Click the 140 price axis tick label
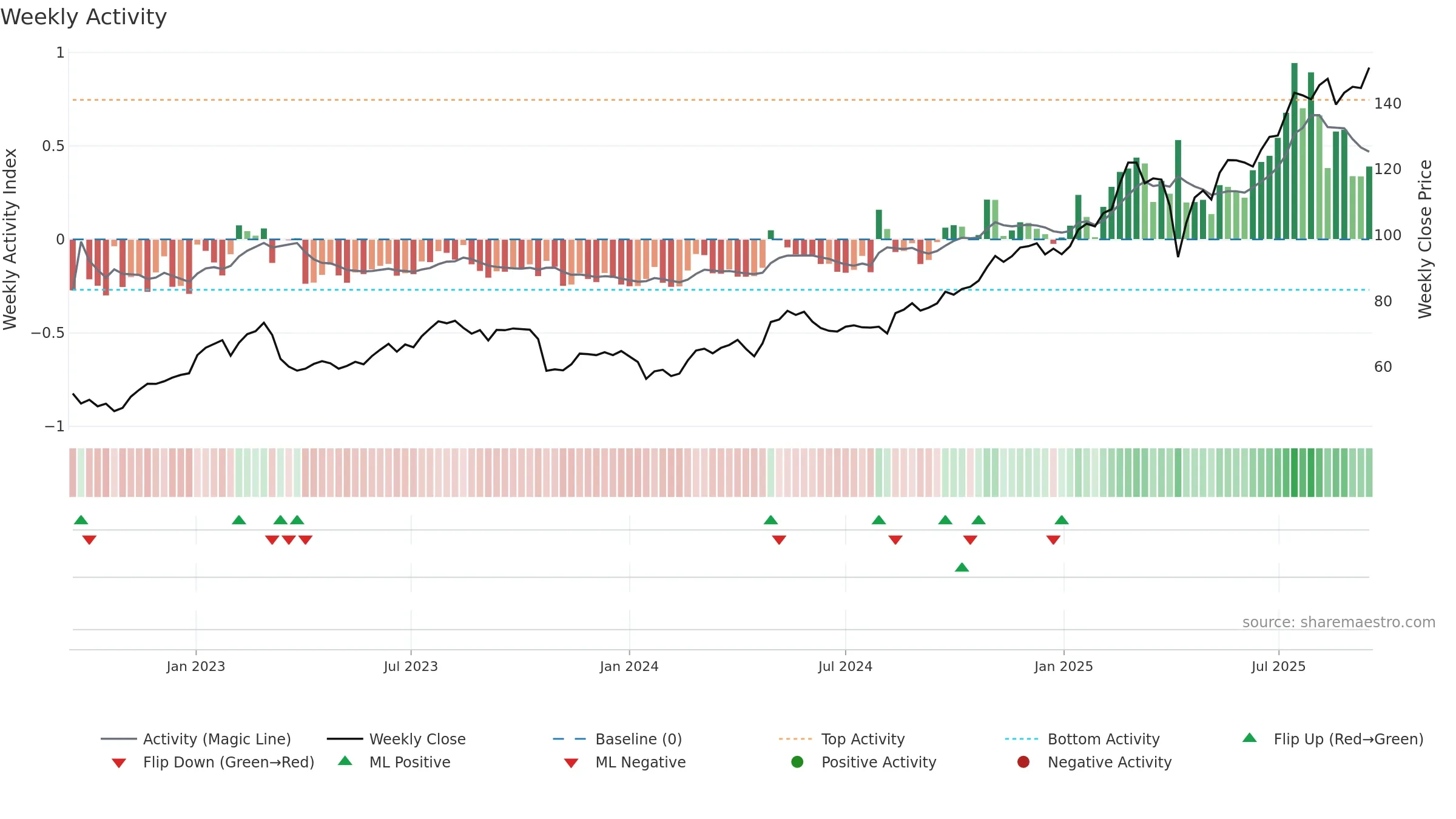 (1387, 103)
